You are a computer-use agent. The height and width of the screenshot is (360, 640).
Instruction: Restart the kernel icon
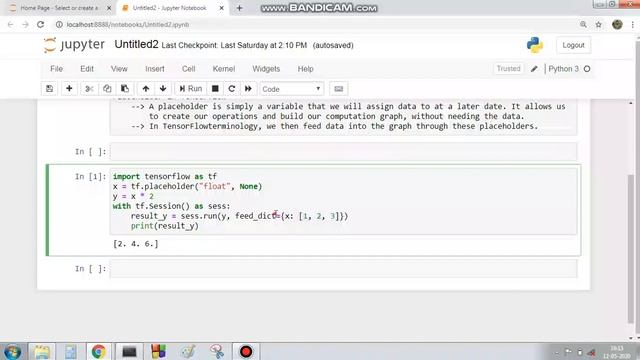(231, 89)
